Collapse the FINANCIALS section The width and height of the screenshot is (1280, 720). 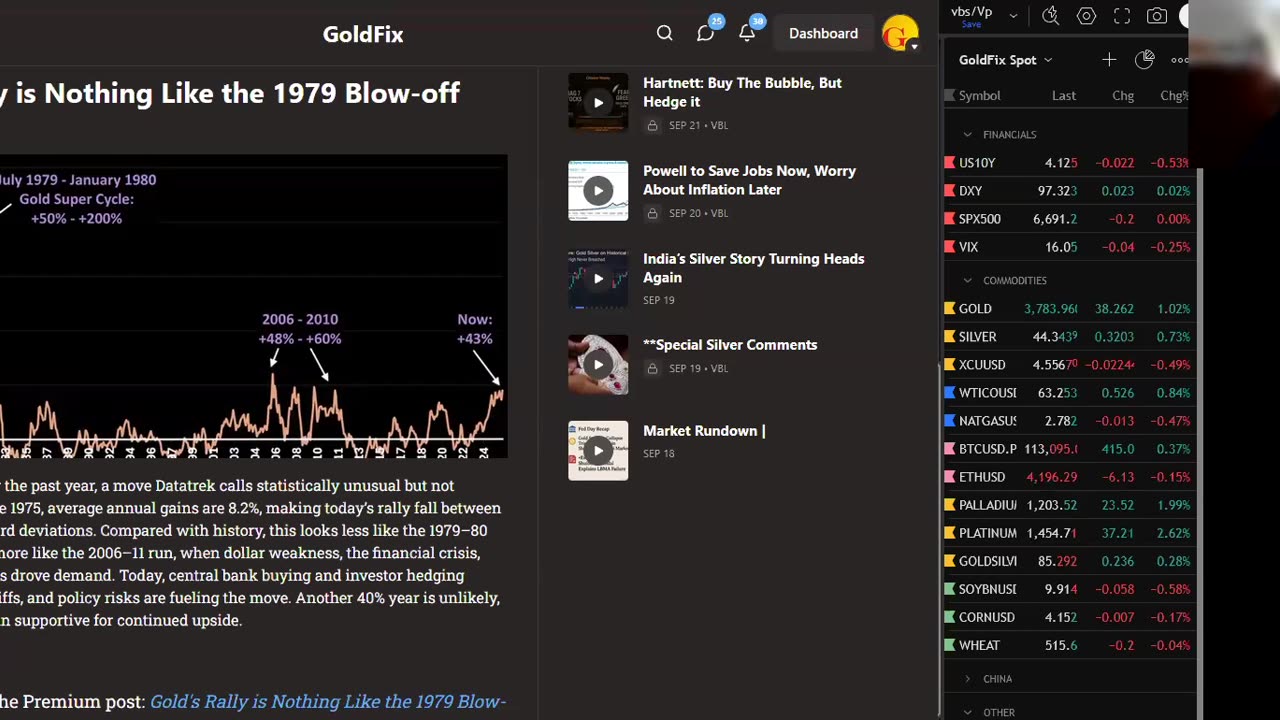[x=967, y=134]
